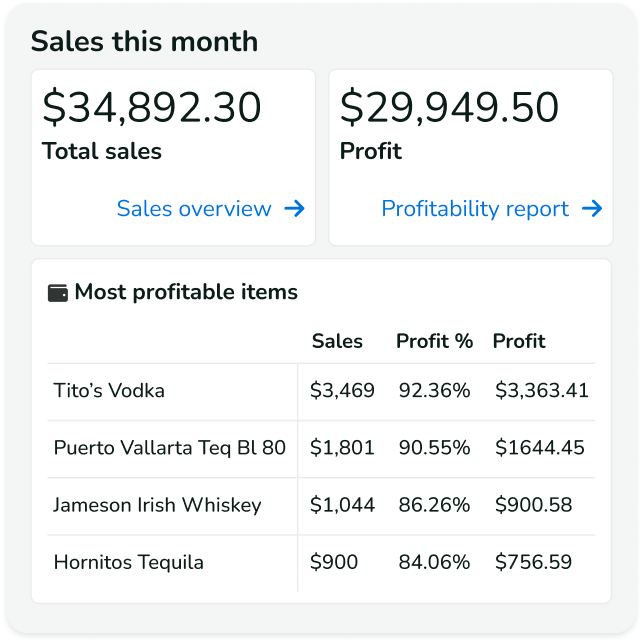This screenshot has height=642, width=643.
Task: Select the Tito's Vodka item row
Action: [109, 390]
